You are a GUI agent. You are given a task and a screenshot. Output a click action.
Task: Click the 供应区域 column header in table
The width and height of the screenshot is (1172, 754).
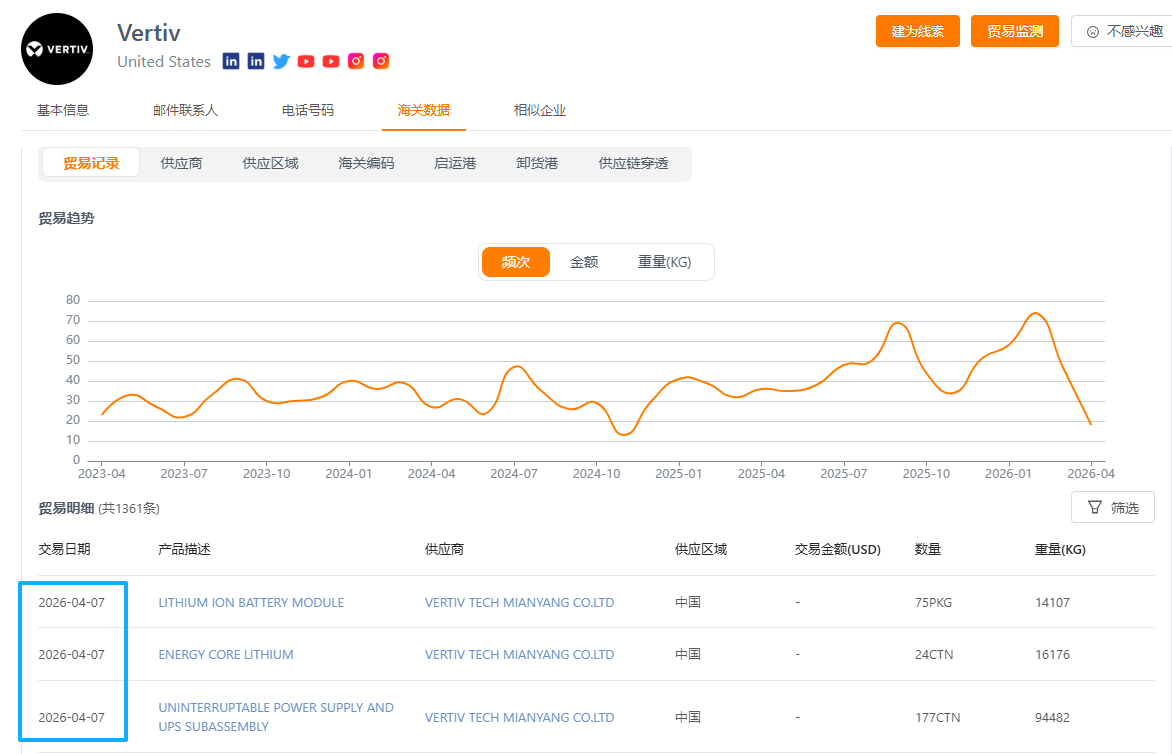[x=701, y=549]
